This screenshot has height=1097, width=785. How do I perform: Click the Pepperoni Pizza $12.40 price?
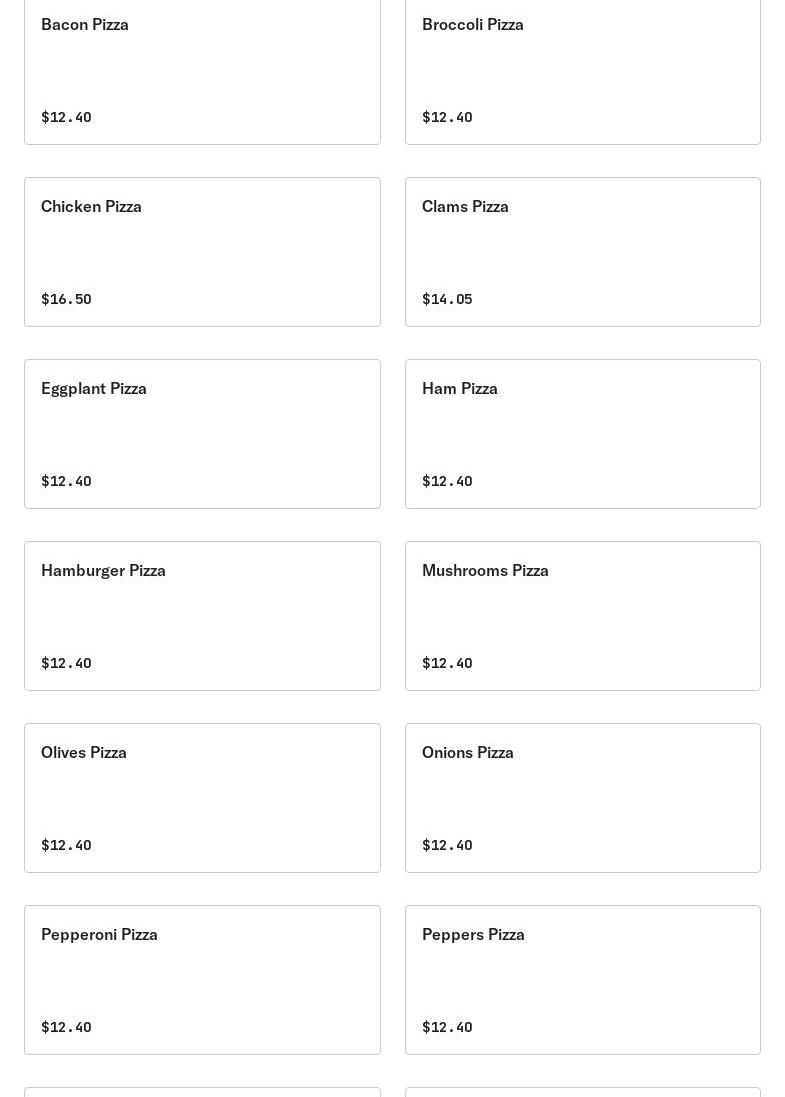66,1027
